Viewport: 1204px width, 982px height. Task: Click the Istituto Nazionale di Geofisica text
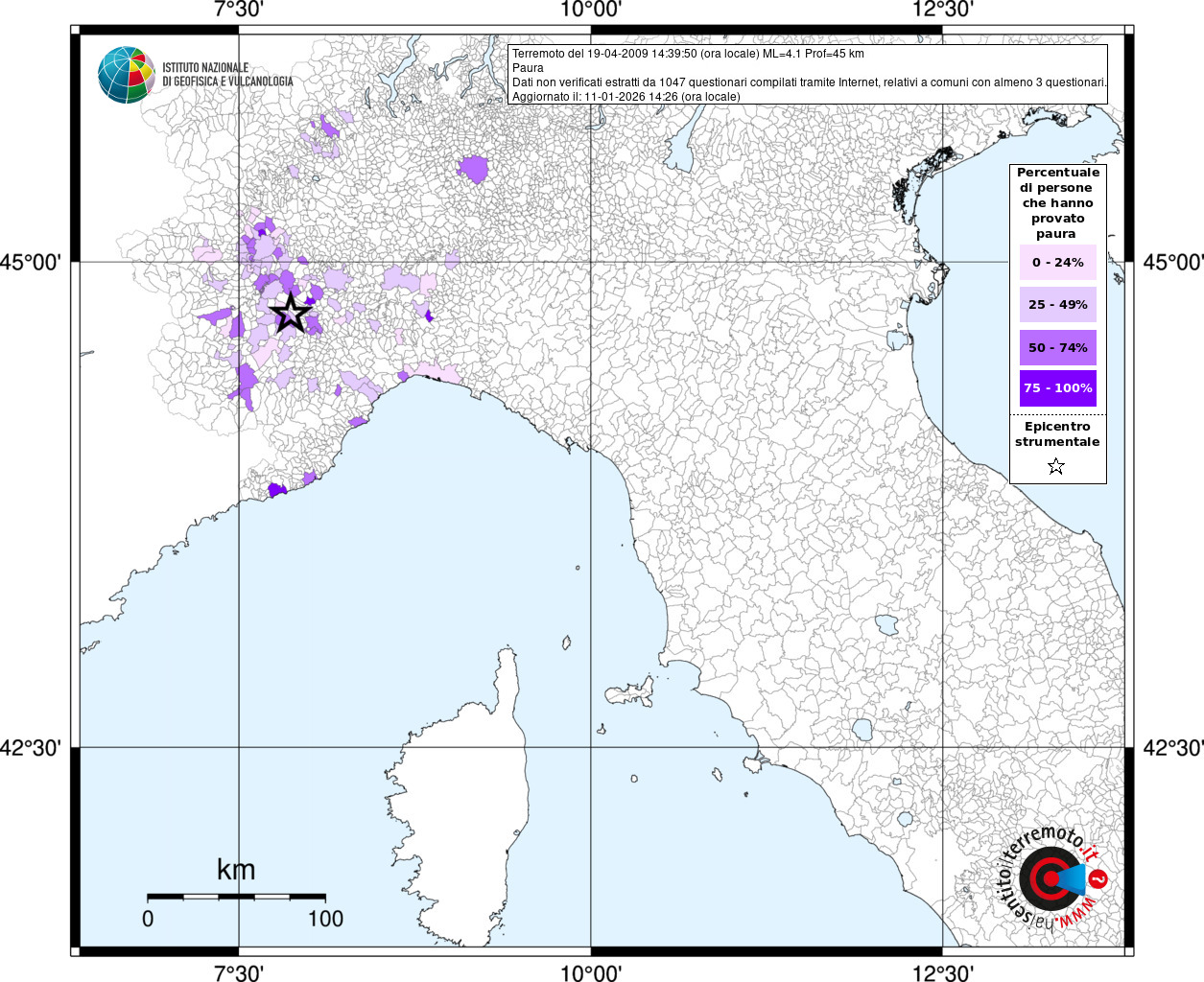(x=227, y=75)
